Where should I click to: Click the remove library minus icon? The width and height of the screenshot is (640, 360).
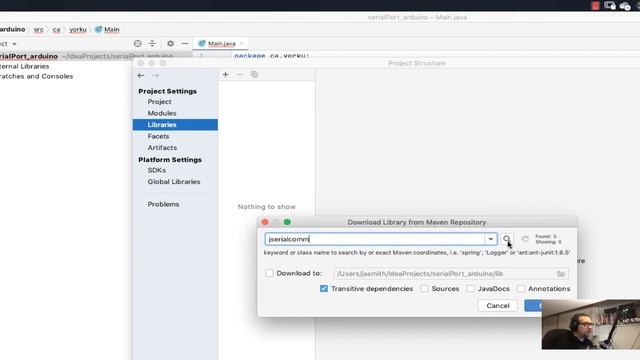[240, 75]
